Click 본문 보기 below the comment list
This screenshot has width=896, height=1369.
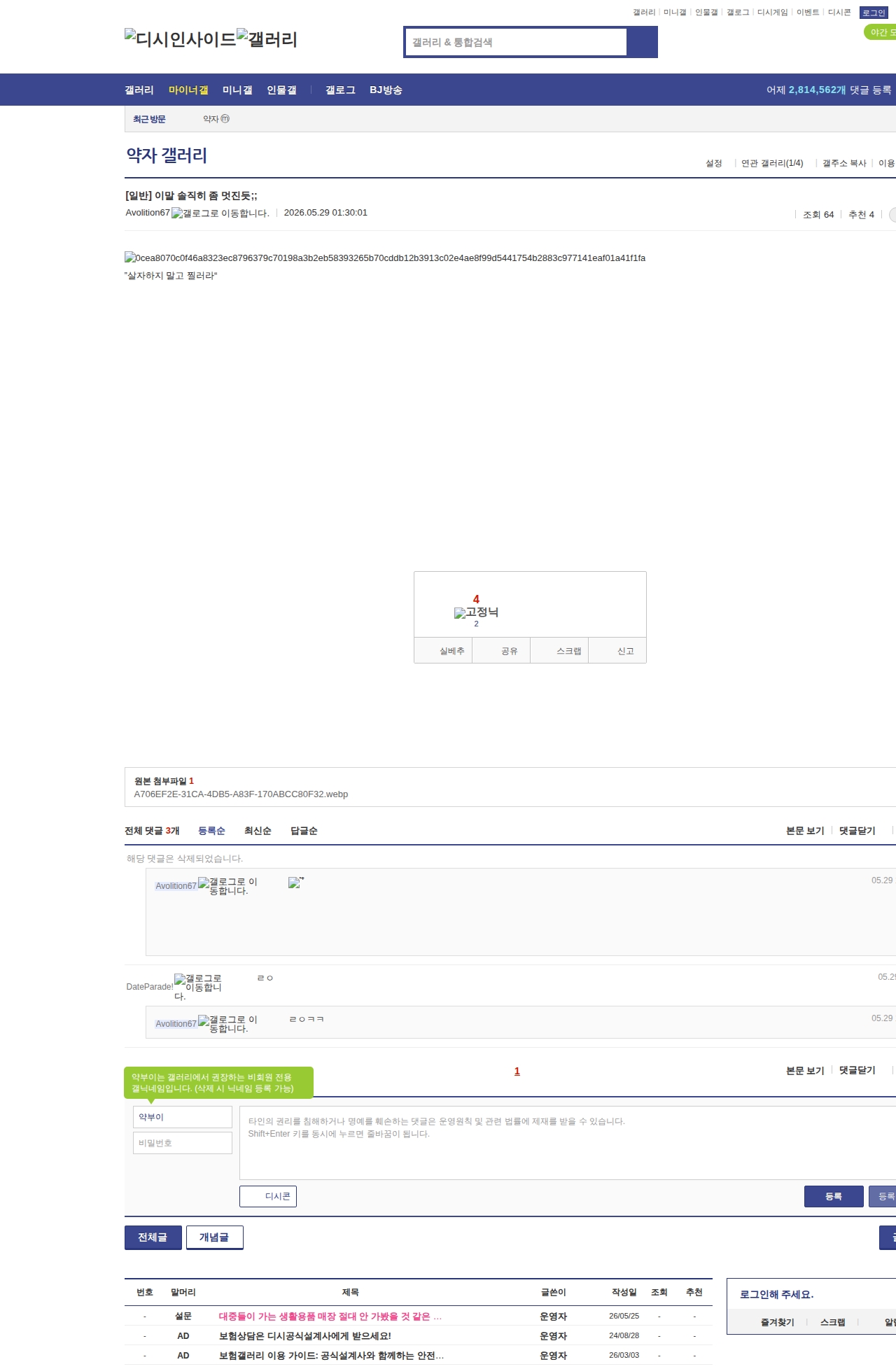coord(805,1070)
